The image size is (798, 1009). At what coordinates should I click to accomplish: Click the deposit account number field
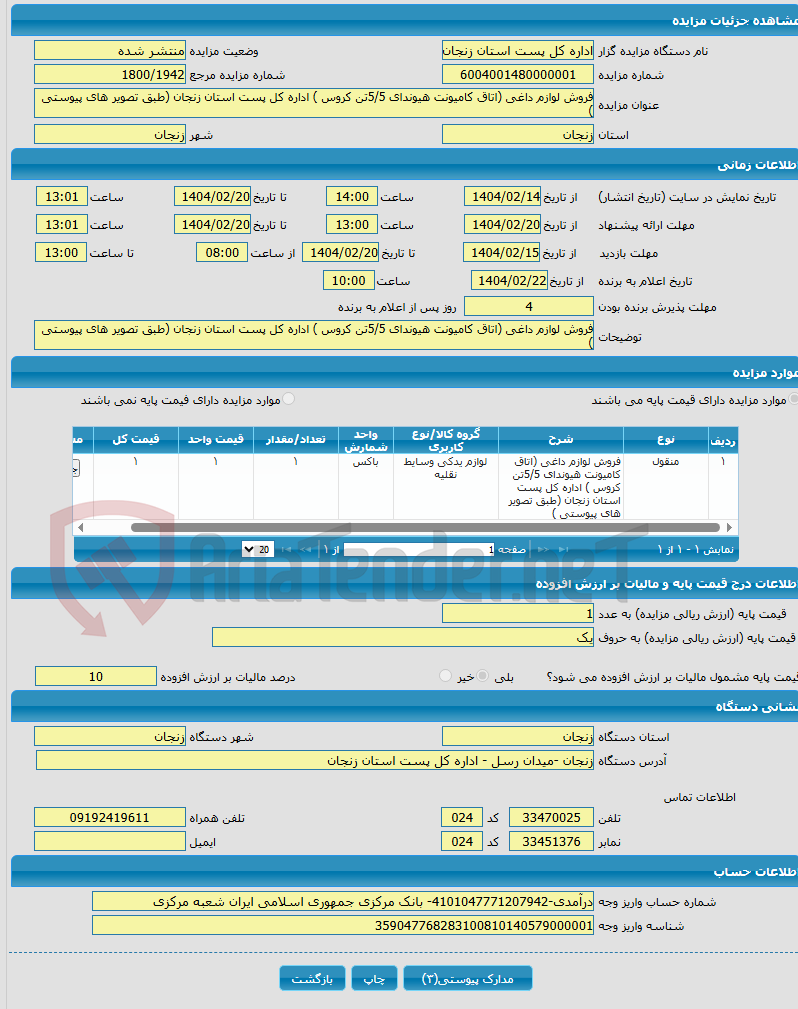(x=343, y=902)
